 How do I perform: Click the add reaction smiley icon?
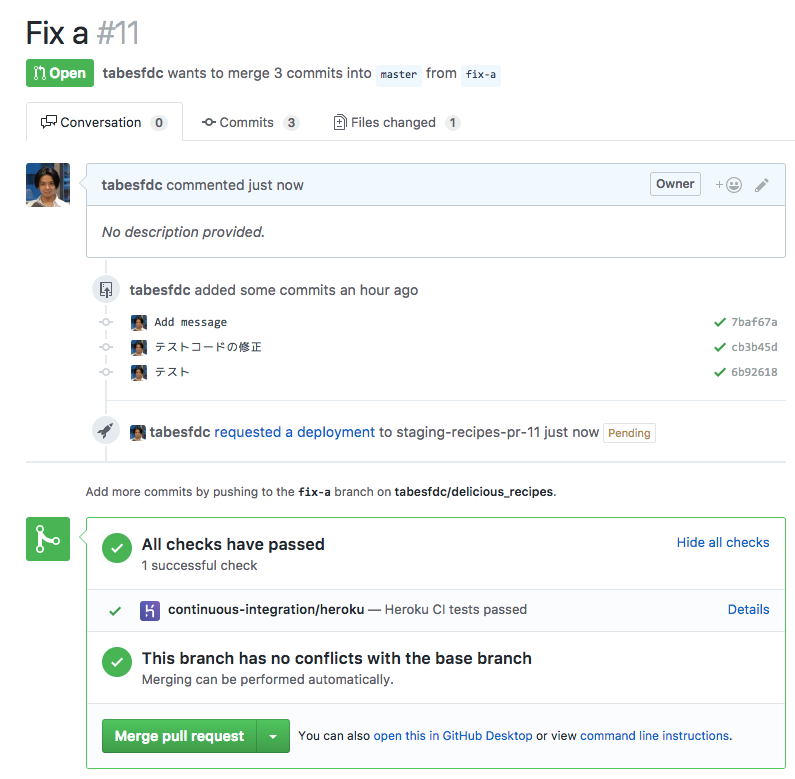pyautogui.click(x=729, y=185)
